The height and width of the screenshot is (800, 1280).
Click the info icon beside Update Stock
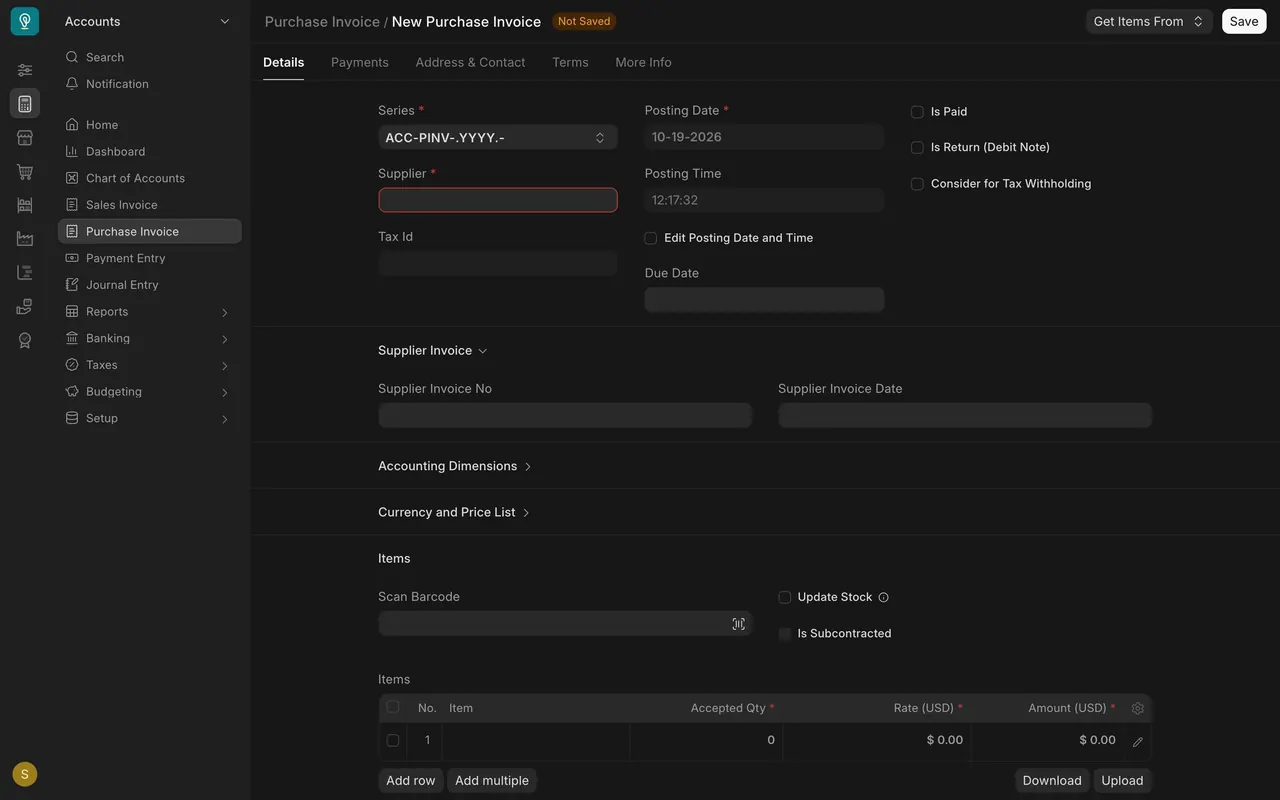coord(883,597)
